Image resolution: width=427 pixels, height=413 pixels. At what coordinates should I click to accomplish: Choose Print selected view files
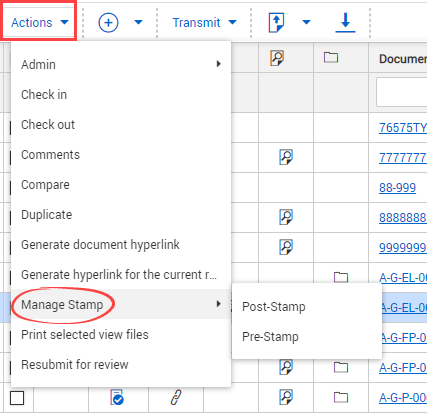pyautogui.click(x=121, y=334)
